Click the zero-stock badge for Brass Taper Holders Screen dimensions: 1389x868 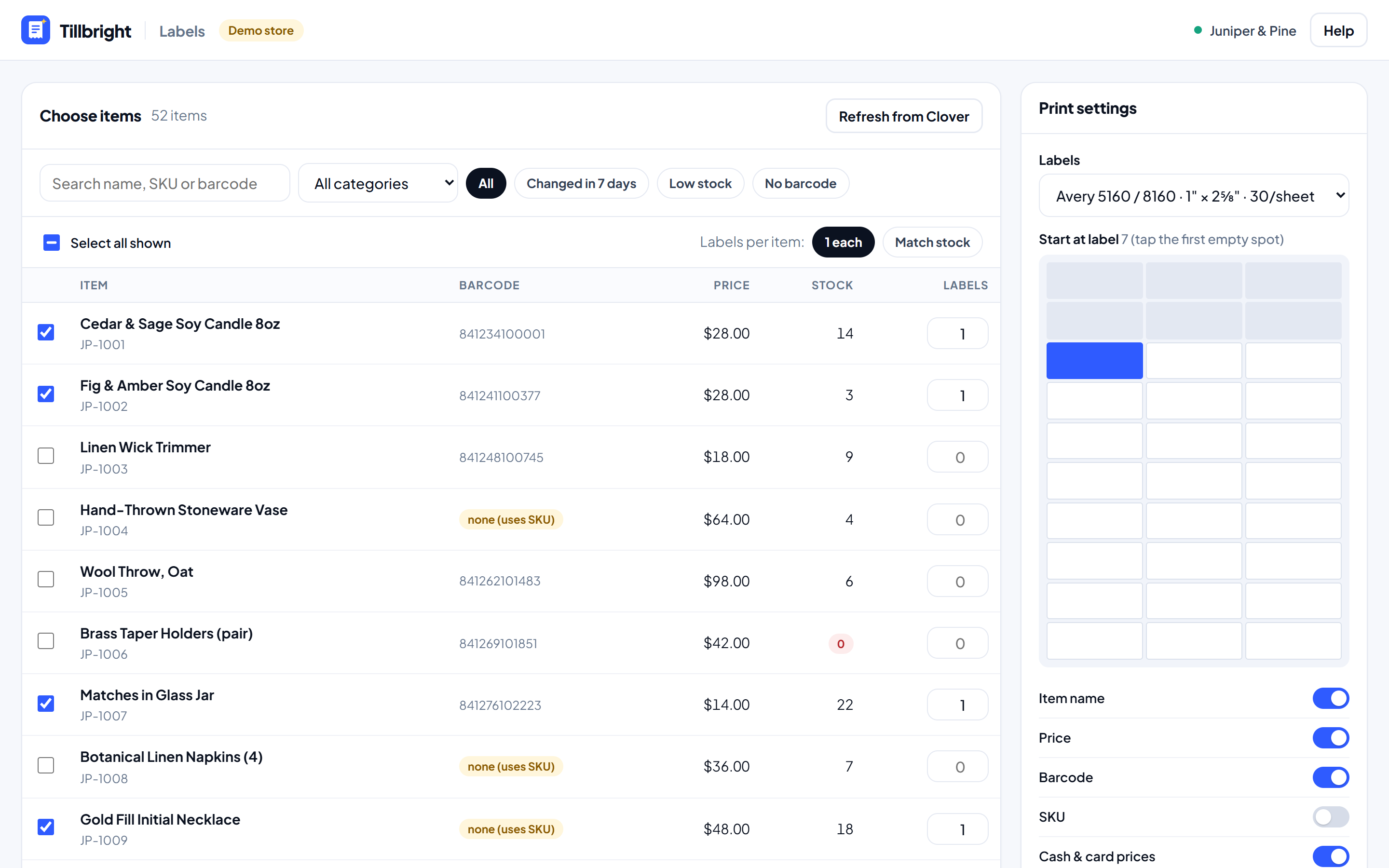click(x=840, y=644)
